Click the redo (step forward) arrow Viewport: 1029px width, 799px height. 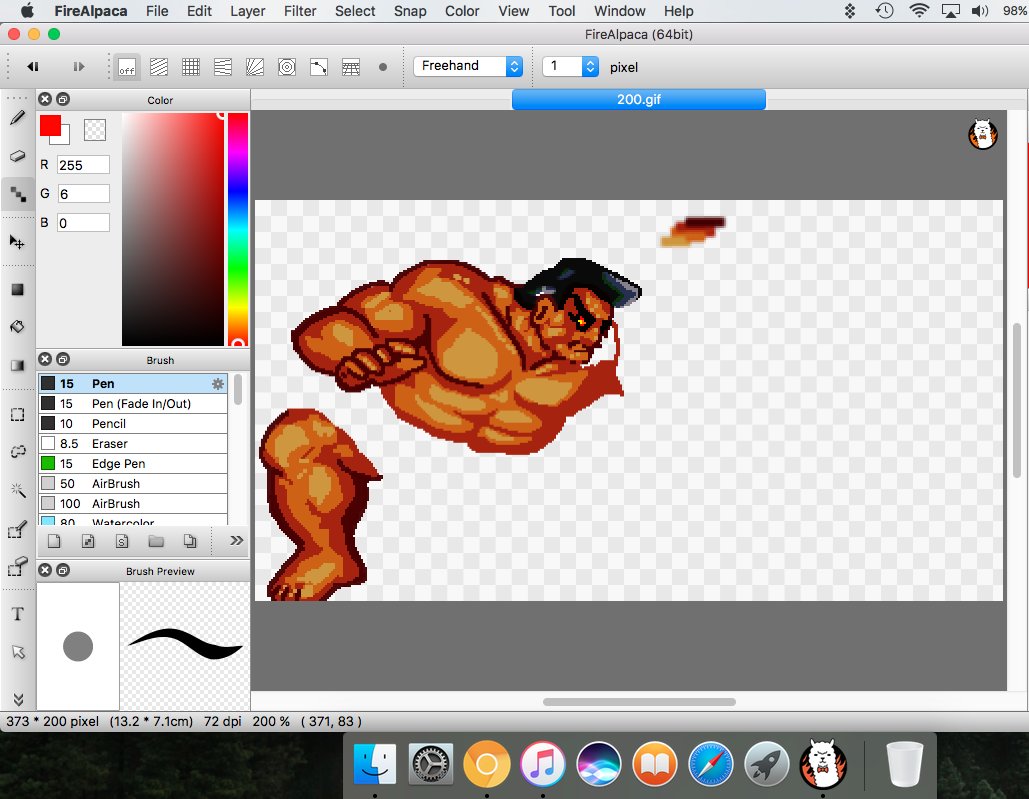click(79, 66)
